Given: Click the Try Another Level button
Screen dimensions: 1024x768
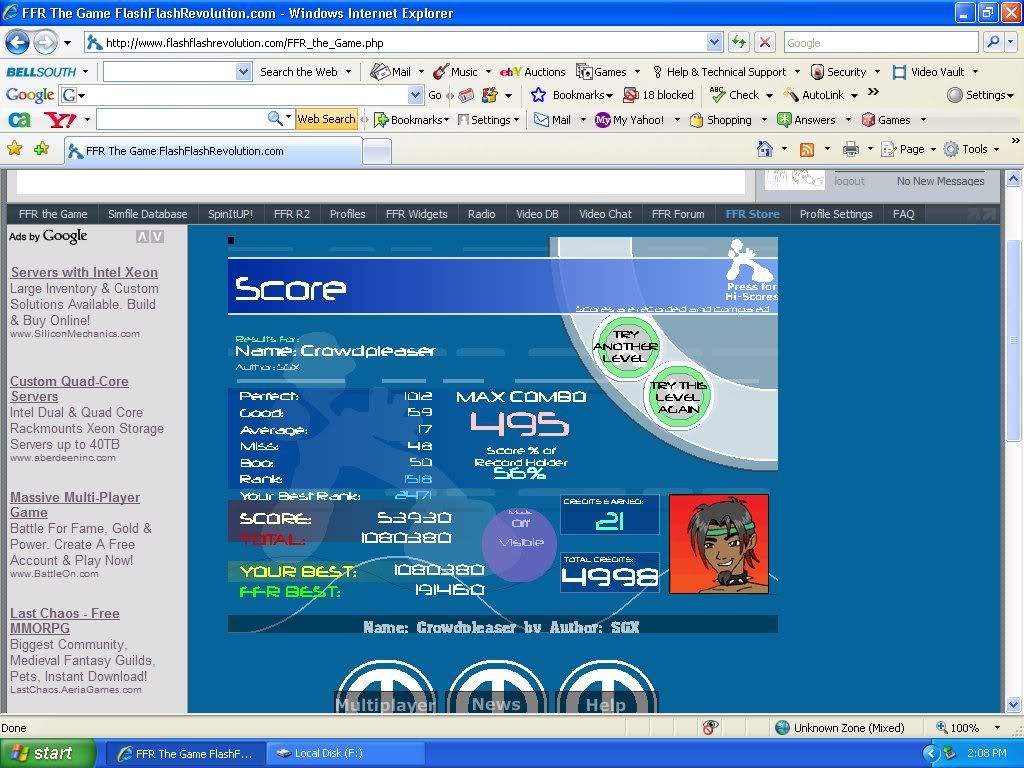Looking at the screenshot, I should click(x=626, y=347).
